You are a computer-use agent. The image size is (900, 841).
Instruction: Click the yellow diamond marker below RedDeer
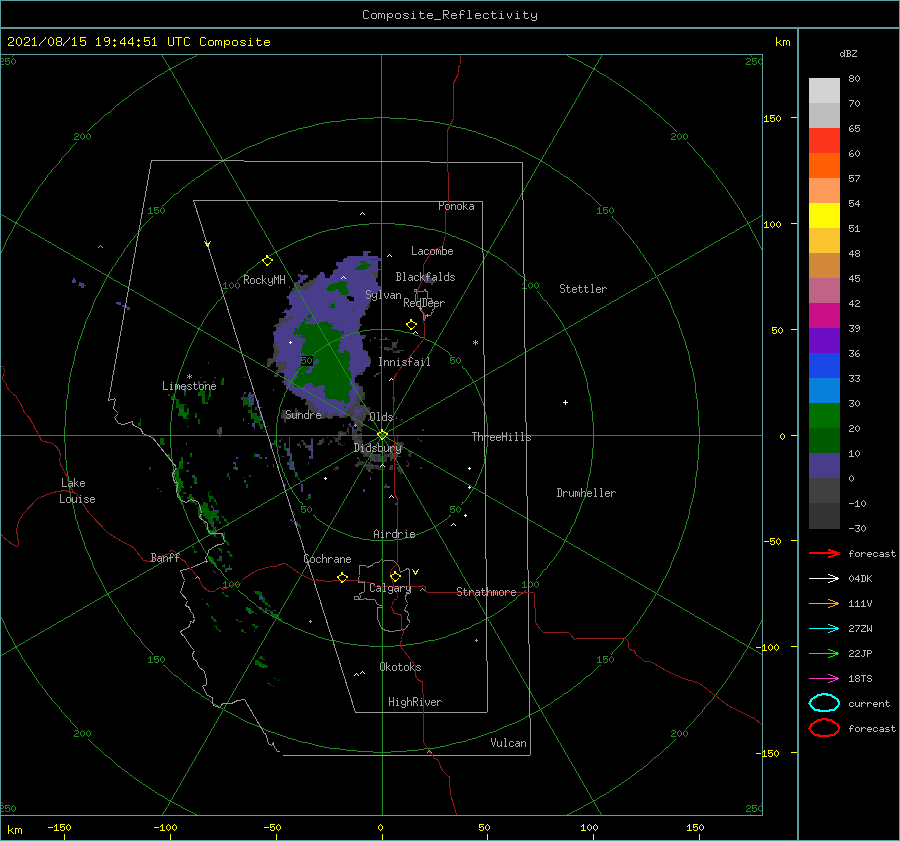point(412,325)
